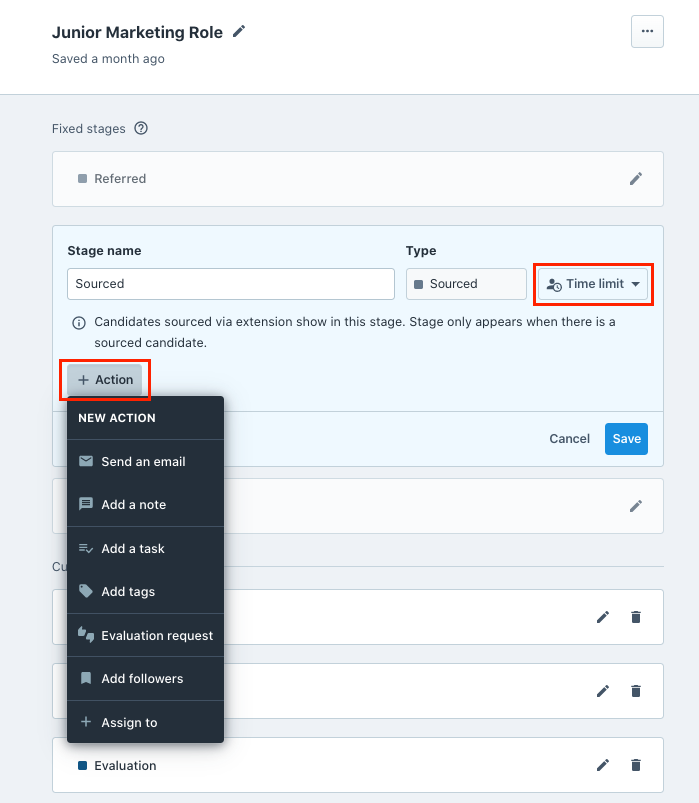
Task: Click the envelope icon for Send an email
Action: point(86,462)
